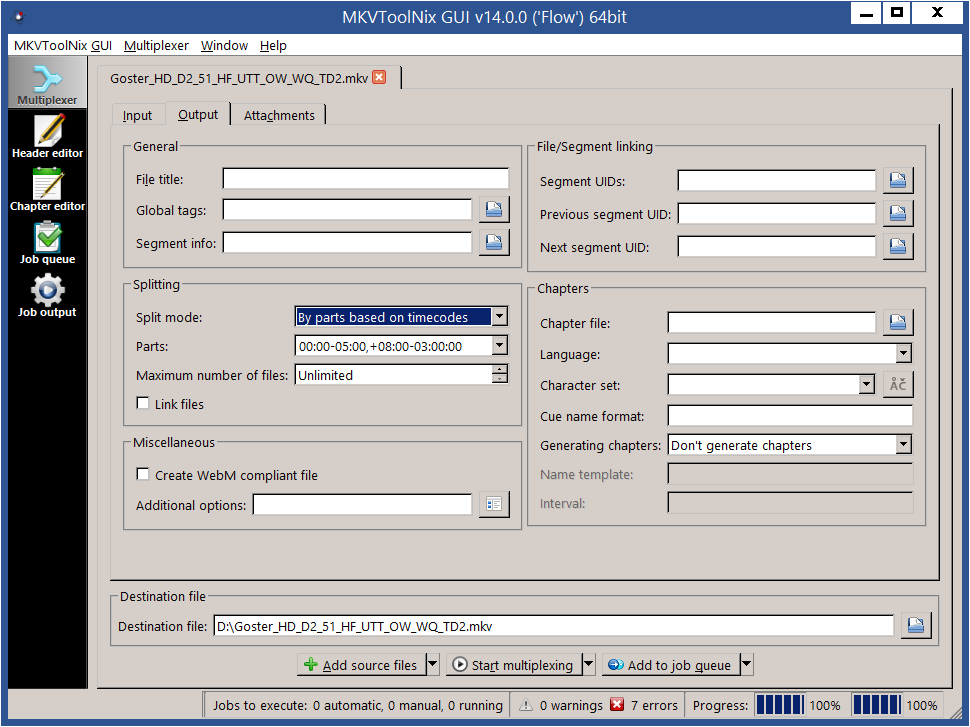This screenshot has height=727, width=970.
Task: Browse for Destination file location
Action: pyautogui.click(x=916, y=626)
